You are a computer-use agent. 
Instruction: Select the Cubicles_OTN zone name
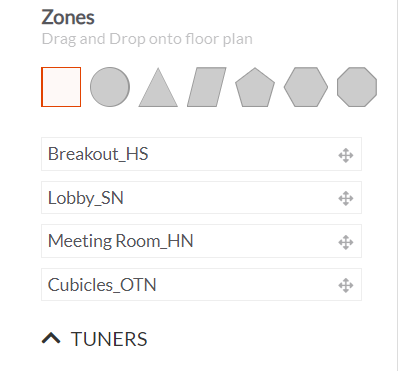[102, 285]
